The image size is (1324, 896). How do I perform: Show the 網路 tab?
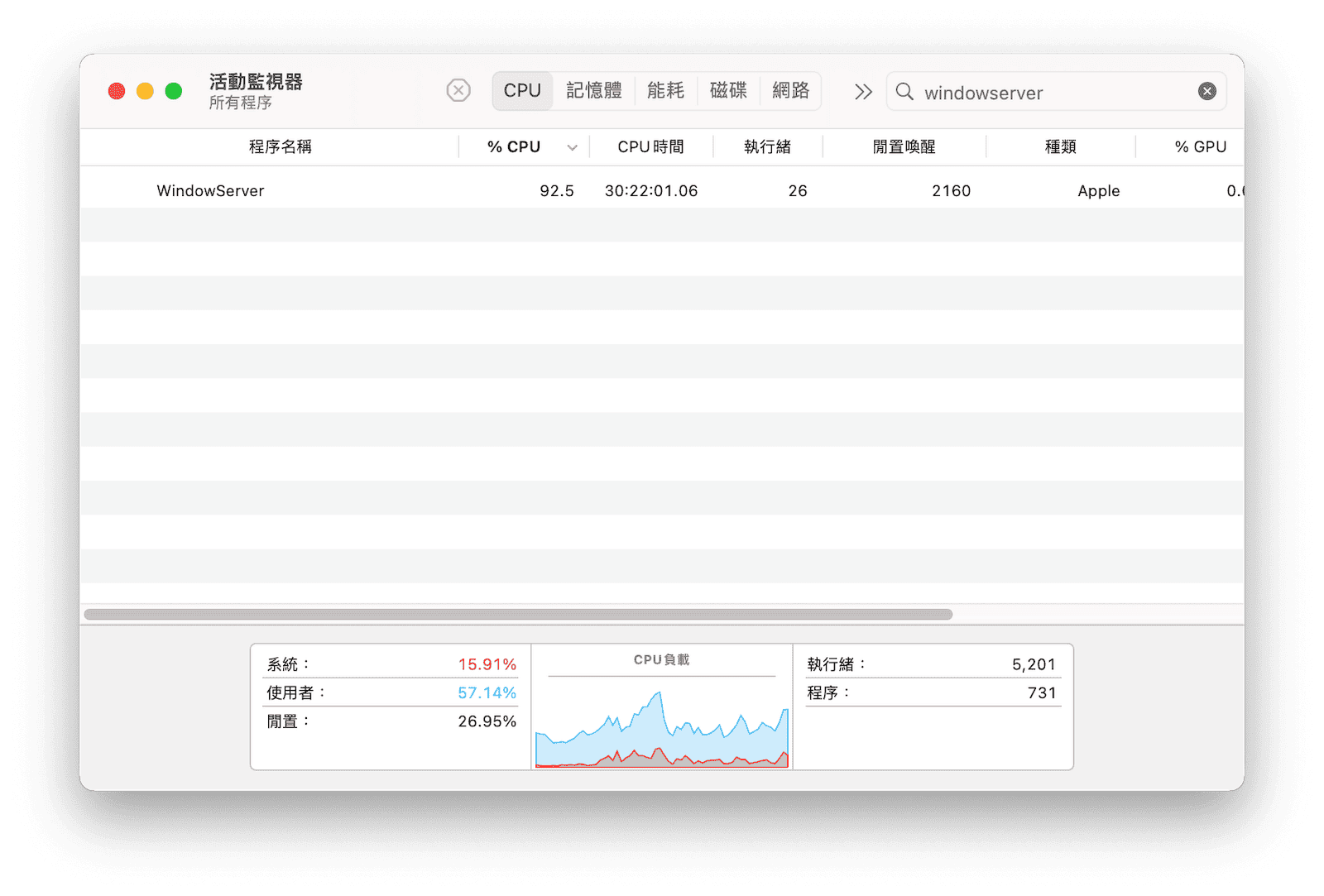[x=790, y=91]
